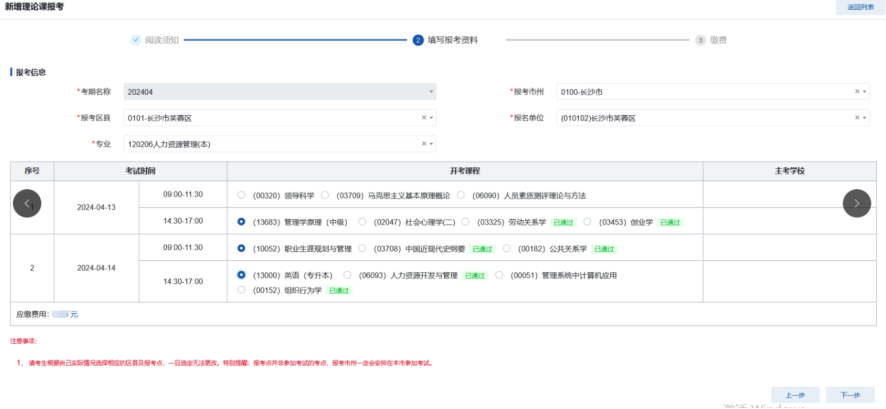The image size is (886, 409).
Task: Click the step 2 填写报考资料 circle icon
Action: [418, 40]
